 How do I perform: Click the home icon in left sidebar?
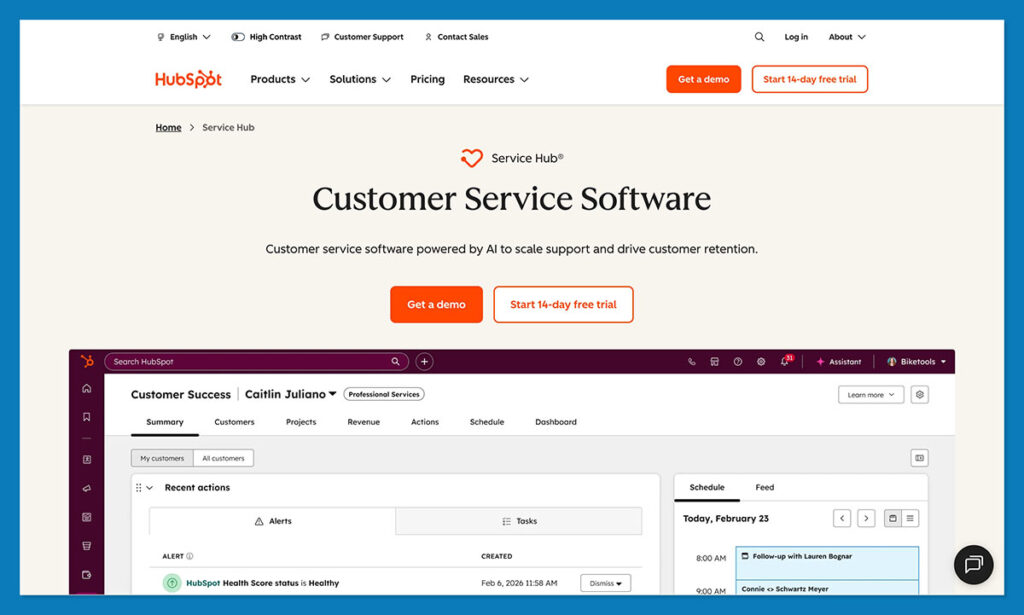point(87,388)
